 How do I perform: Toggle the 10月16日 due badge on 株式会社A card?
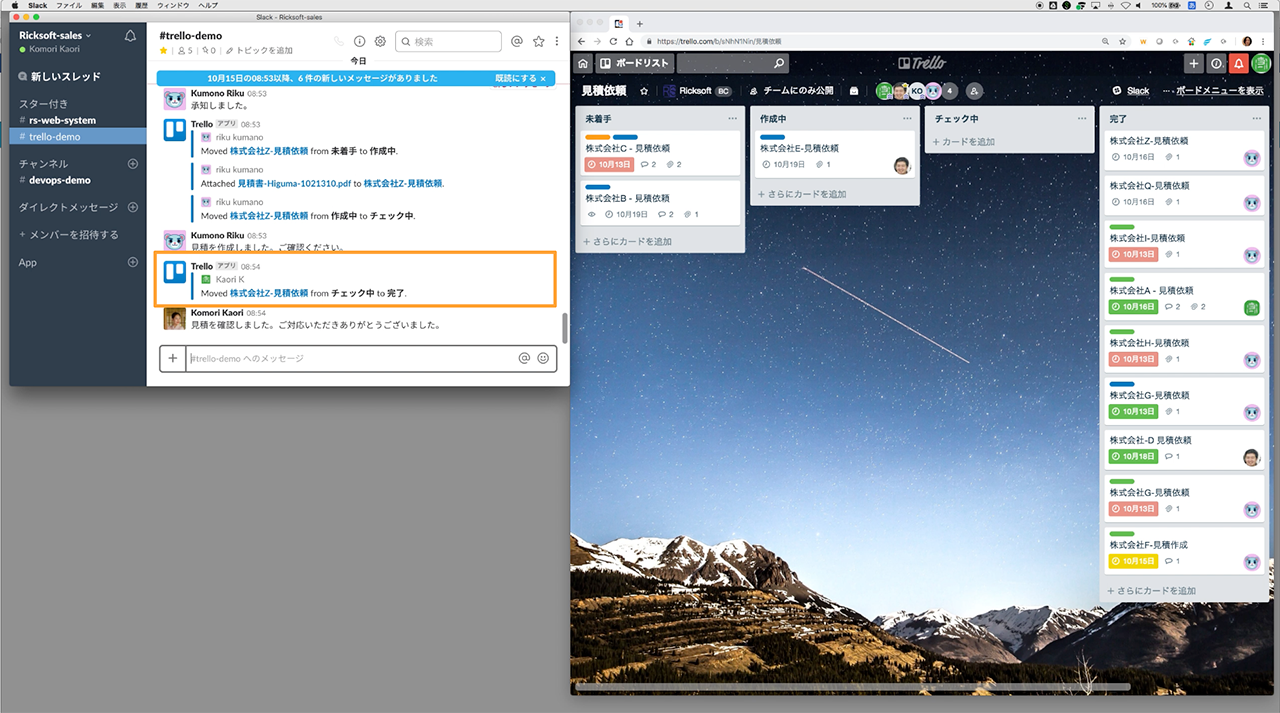click(x=1134, y=307)
